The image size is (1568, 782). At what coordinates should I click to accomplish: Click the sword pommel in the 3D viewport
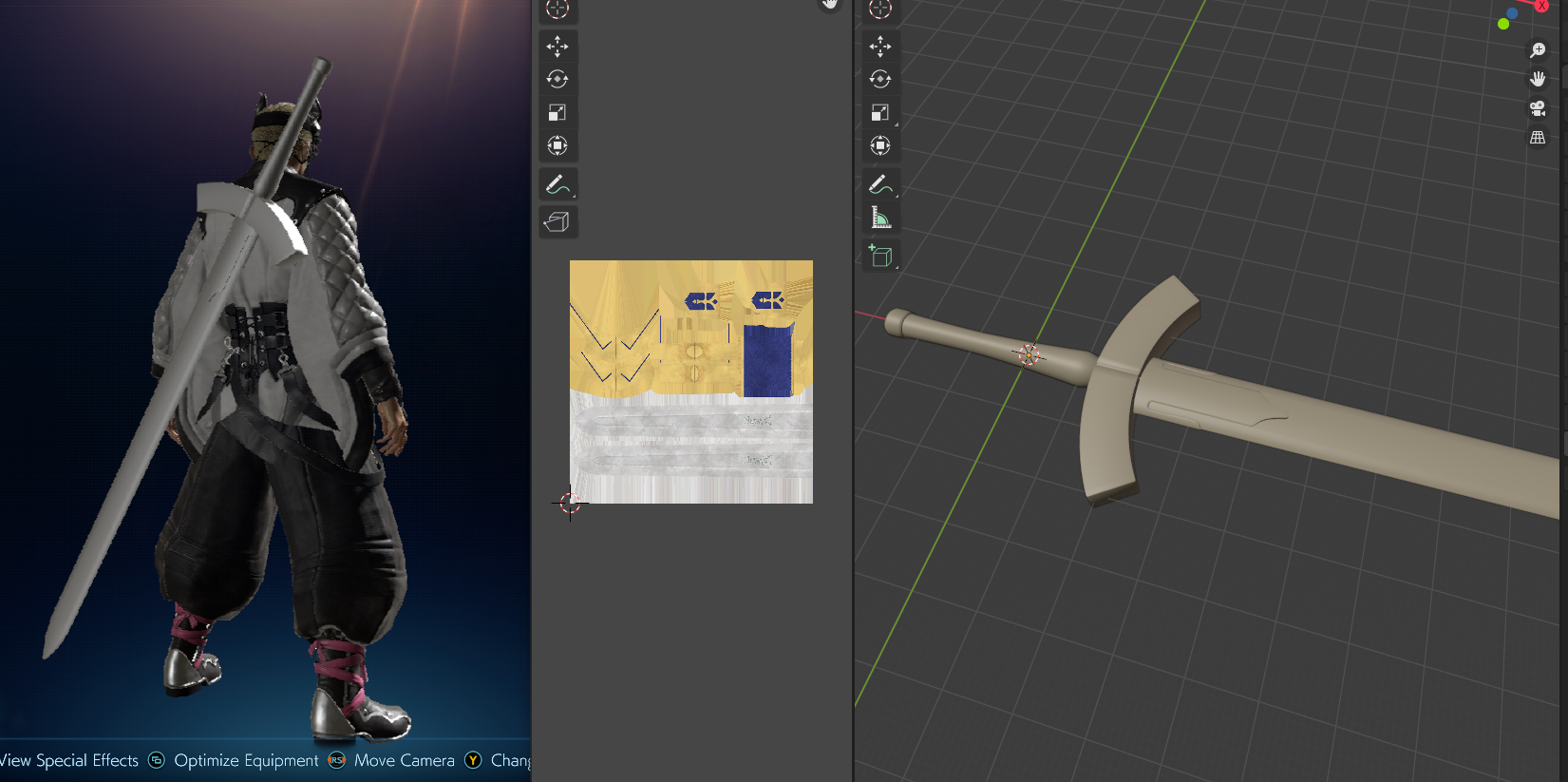click(x=897, y=322)
